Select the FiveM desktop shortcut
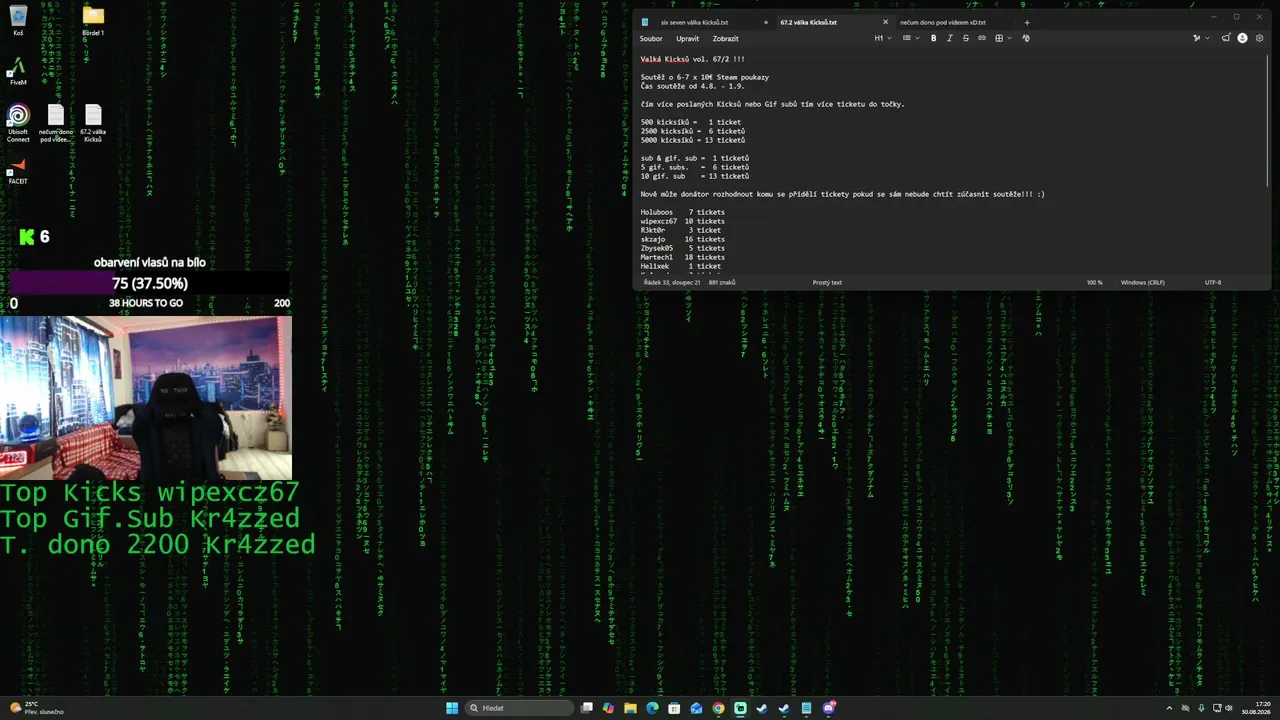 click(18, 71)
